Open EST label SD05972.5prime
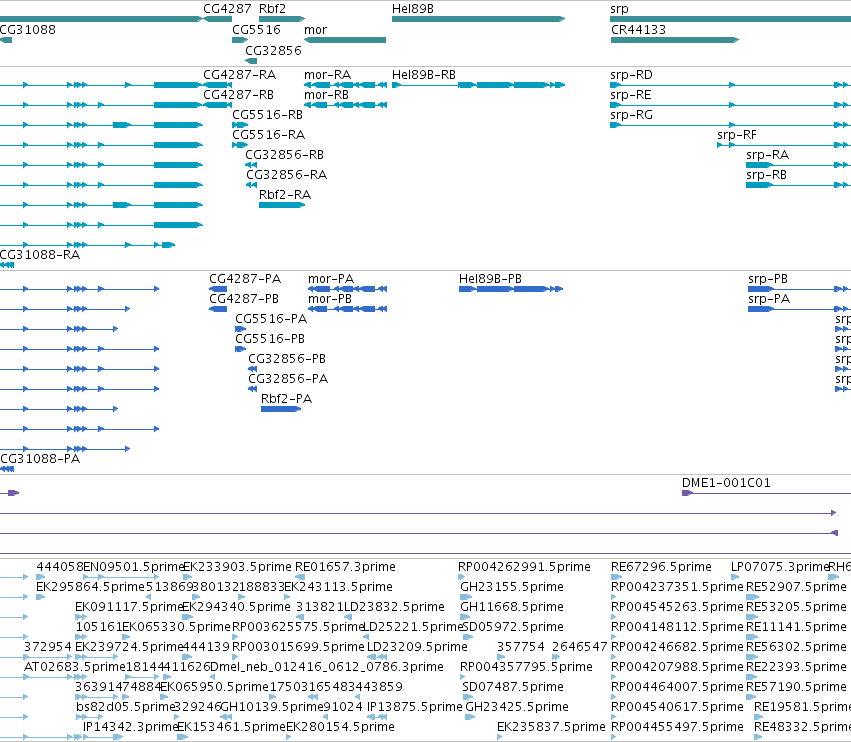The image size is (851, 742). 513,627
